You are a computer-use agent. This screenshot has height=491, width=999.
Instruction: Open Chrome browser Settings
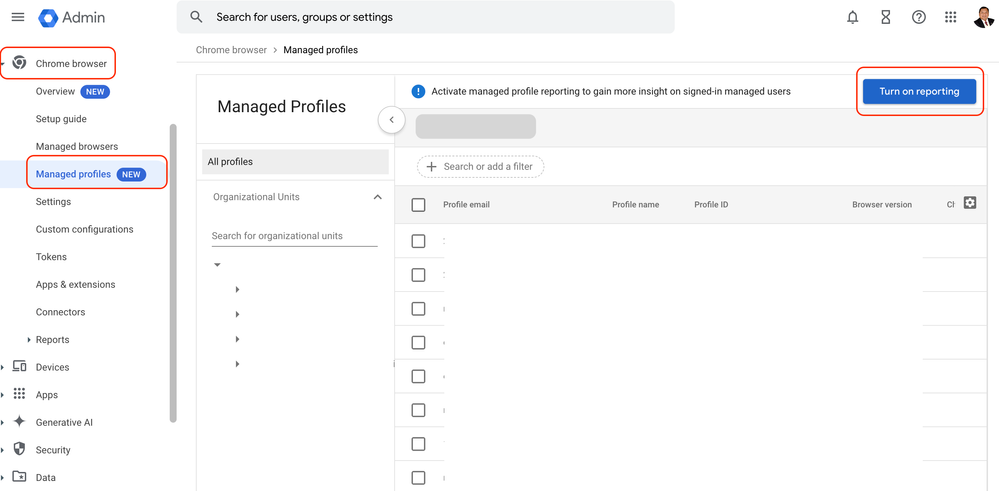tap(54, 202)
